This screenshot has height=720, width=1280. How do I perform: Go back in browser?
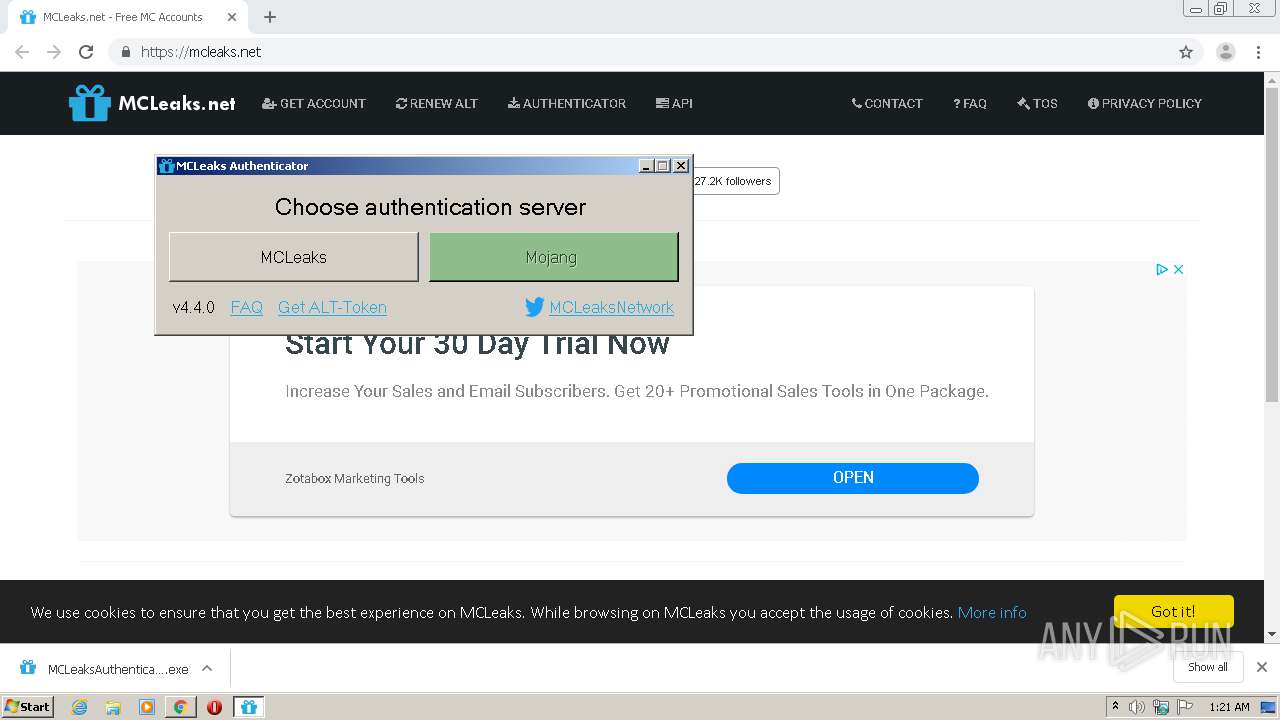point(22,52)
